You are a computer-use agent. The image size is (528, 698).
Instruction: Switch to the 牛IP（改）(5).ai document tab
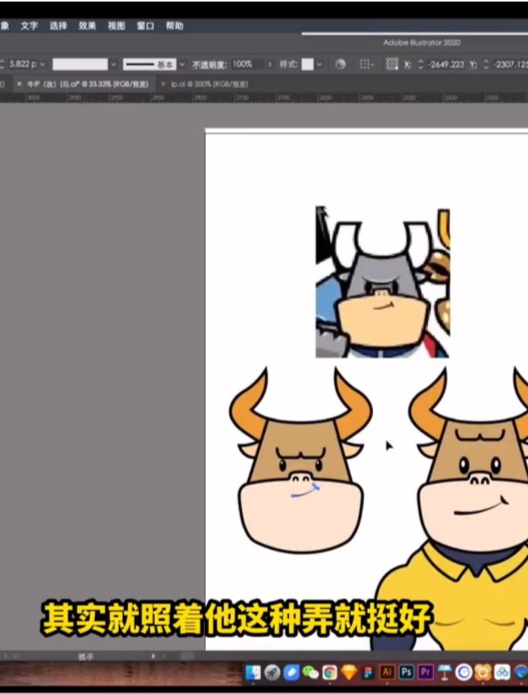tap(87, 84)
